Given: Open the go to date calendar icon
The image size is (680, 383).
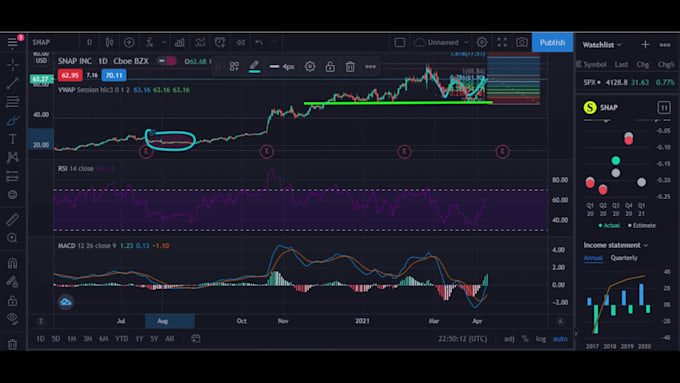Looking at the screenshot, I should [196, 339].
